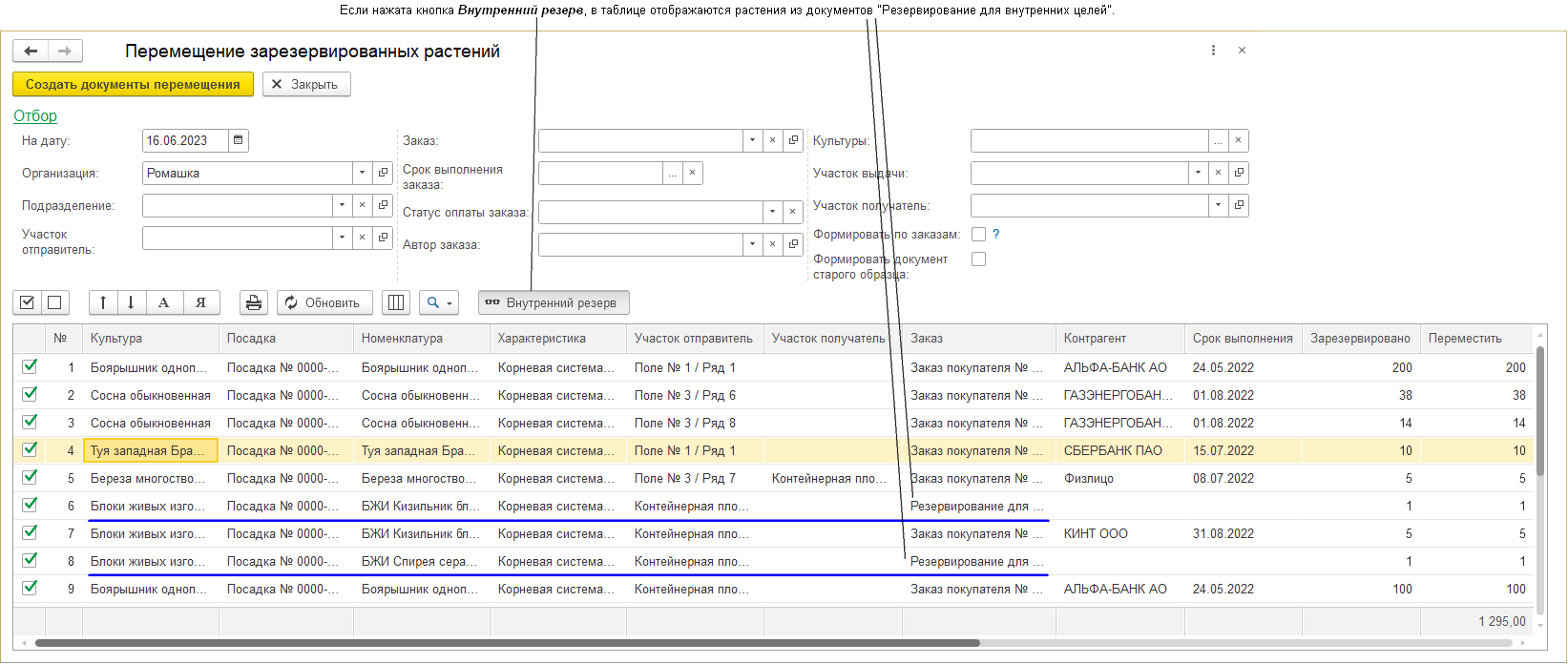Image resolution: width=1568 pixels, height=664 pixels.
Task: Open Организация linked form icon
Action: [383, 173]
